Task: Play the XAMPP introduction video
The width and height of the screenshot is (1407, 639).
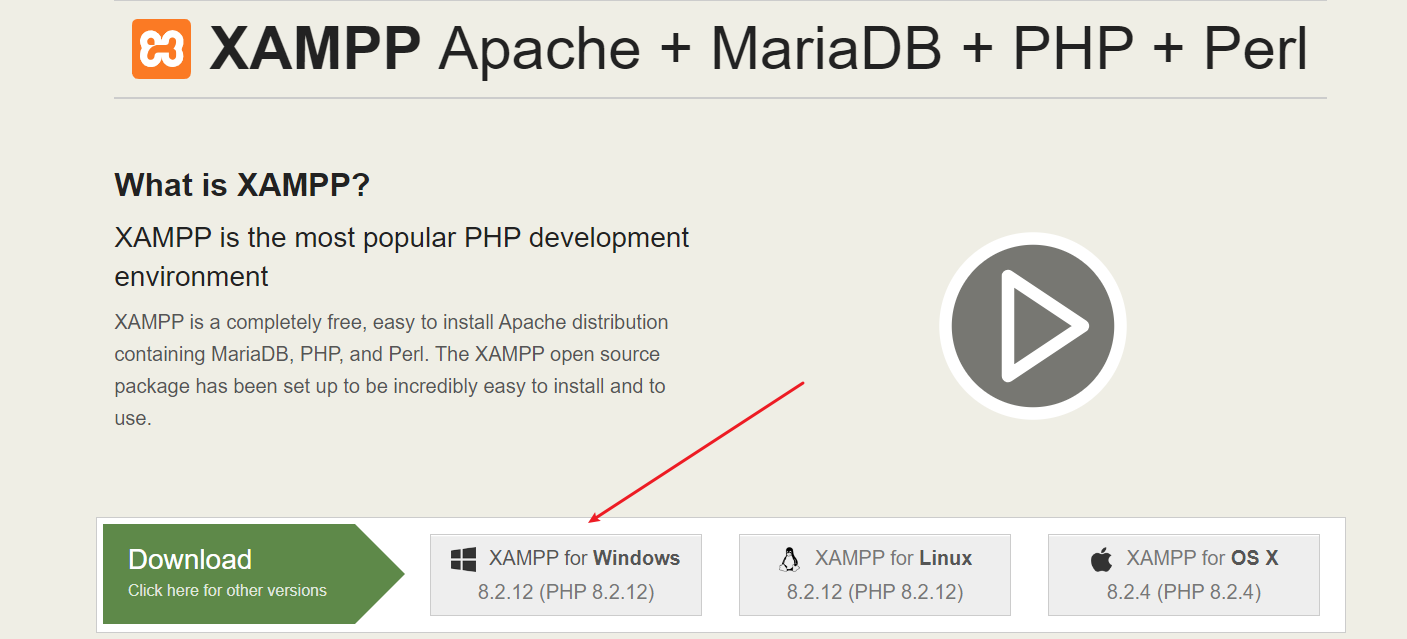Action: coord(1032,326)
